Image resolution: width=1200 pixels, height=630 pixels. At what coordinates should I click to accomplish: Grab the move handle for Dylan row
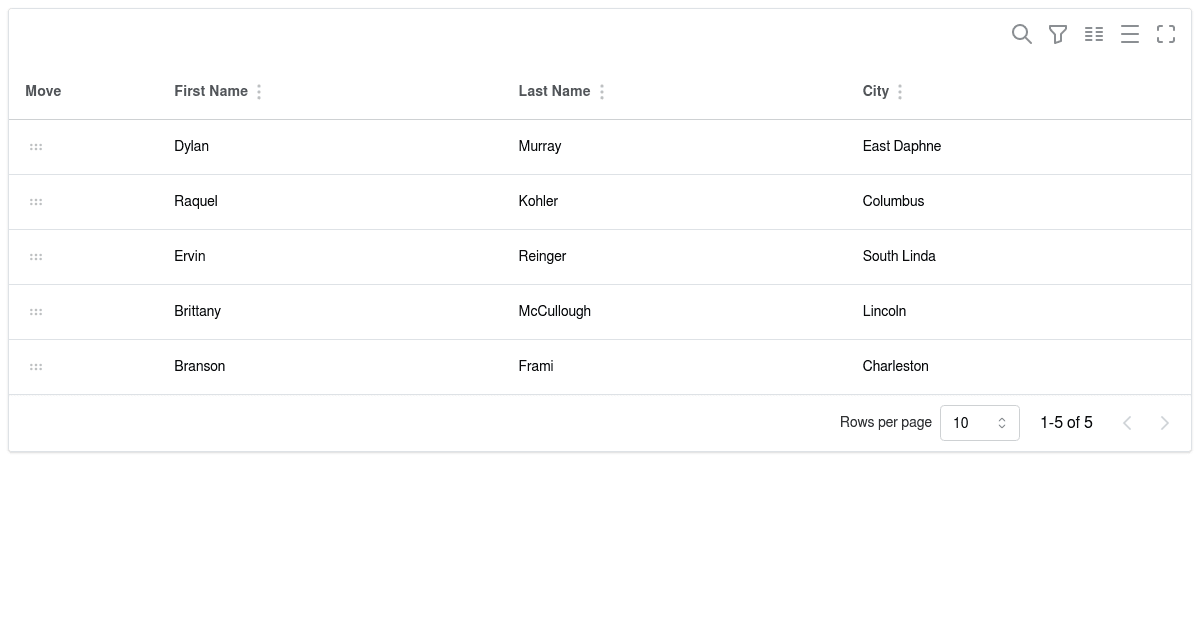[x=36, y=147]
